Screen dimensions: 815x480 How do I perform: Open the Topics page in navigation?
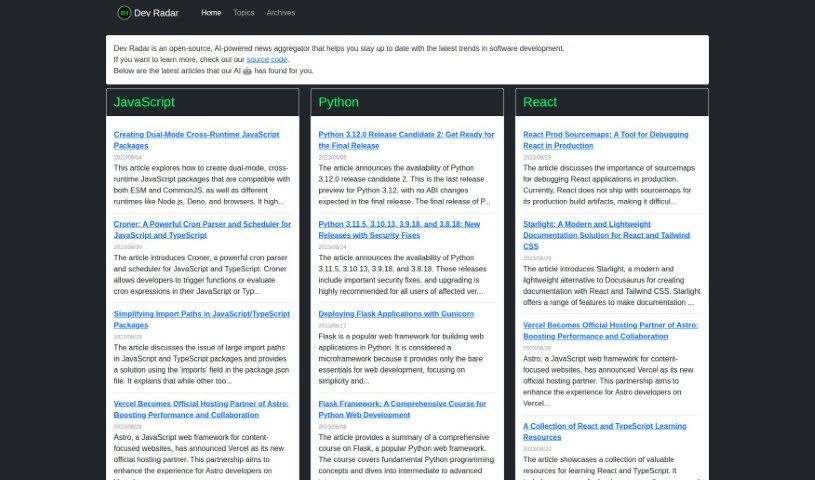click(x=243, y=13)
